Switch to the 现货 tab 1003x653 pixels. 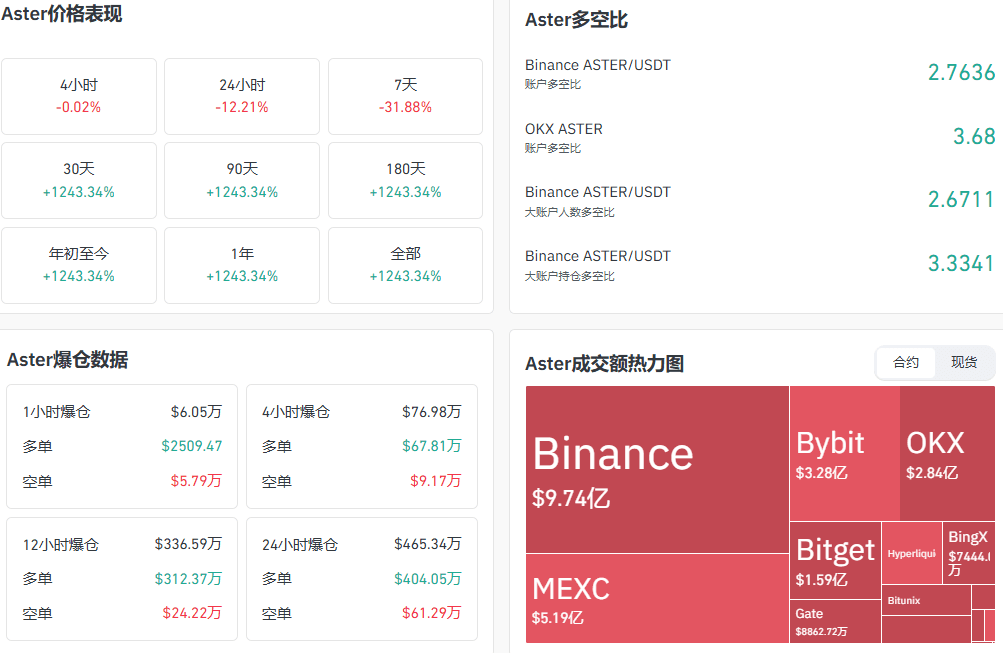964,363
